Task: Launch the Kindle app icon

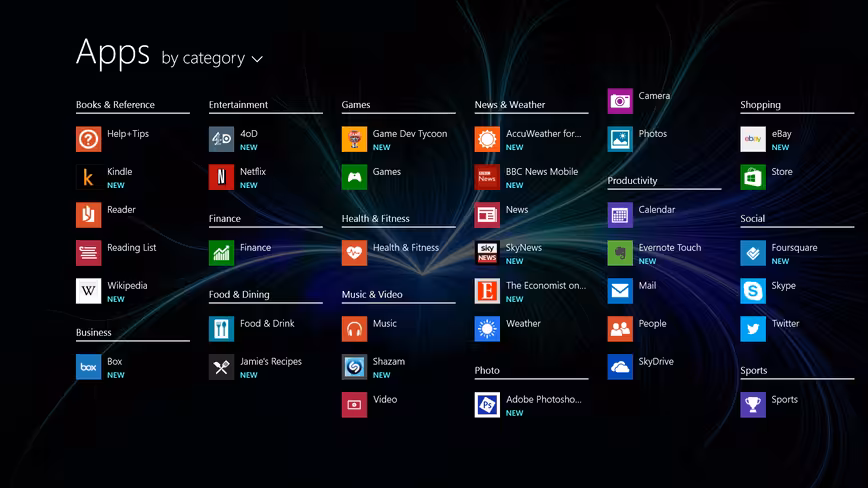Action: pos(89,177)
